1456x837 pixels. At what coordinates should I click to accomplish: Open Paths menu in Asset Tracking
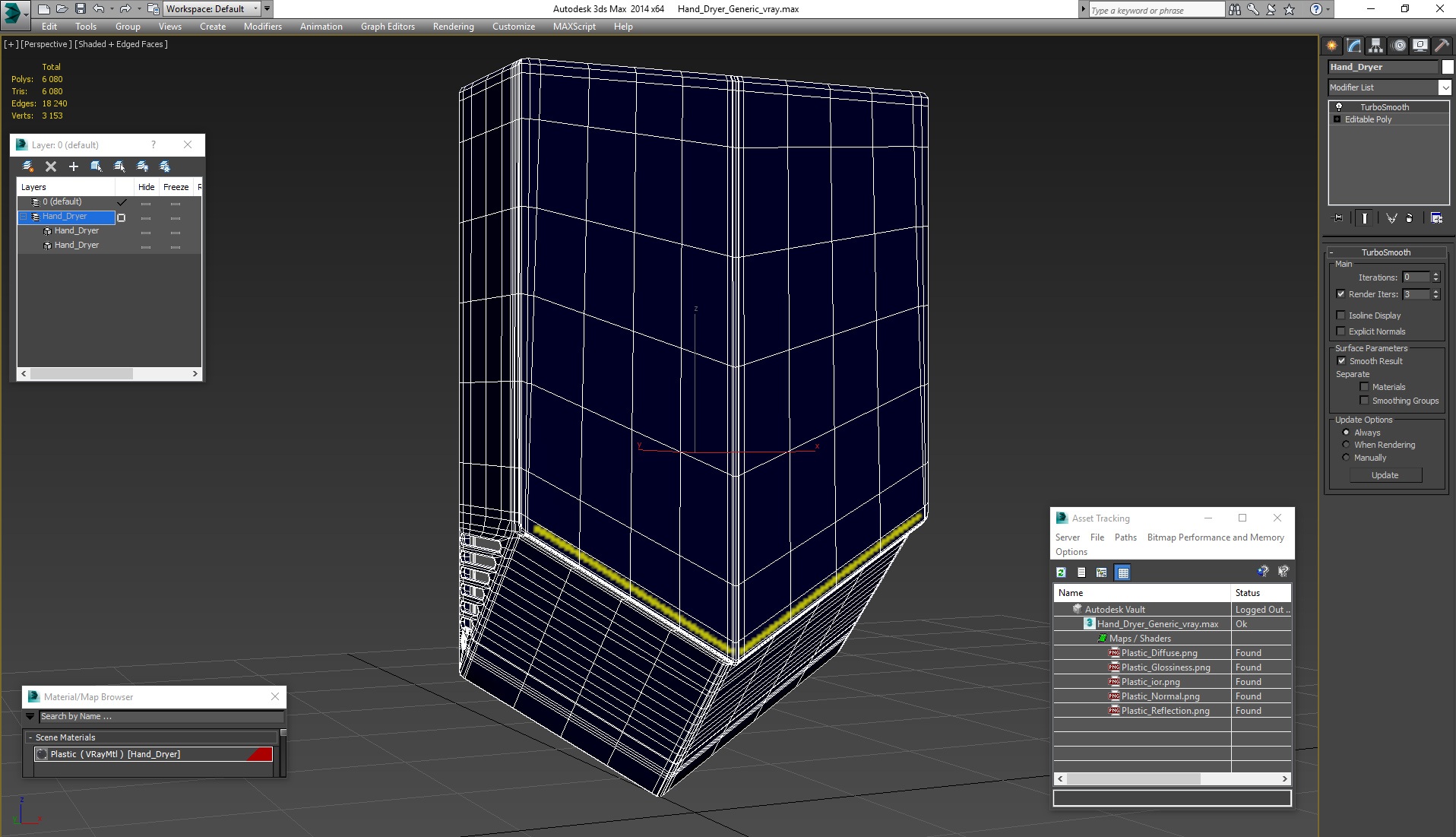click(x=1125, y=537)
